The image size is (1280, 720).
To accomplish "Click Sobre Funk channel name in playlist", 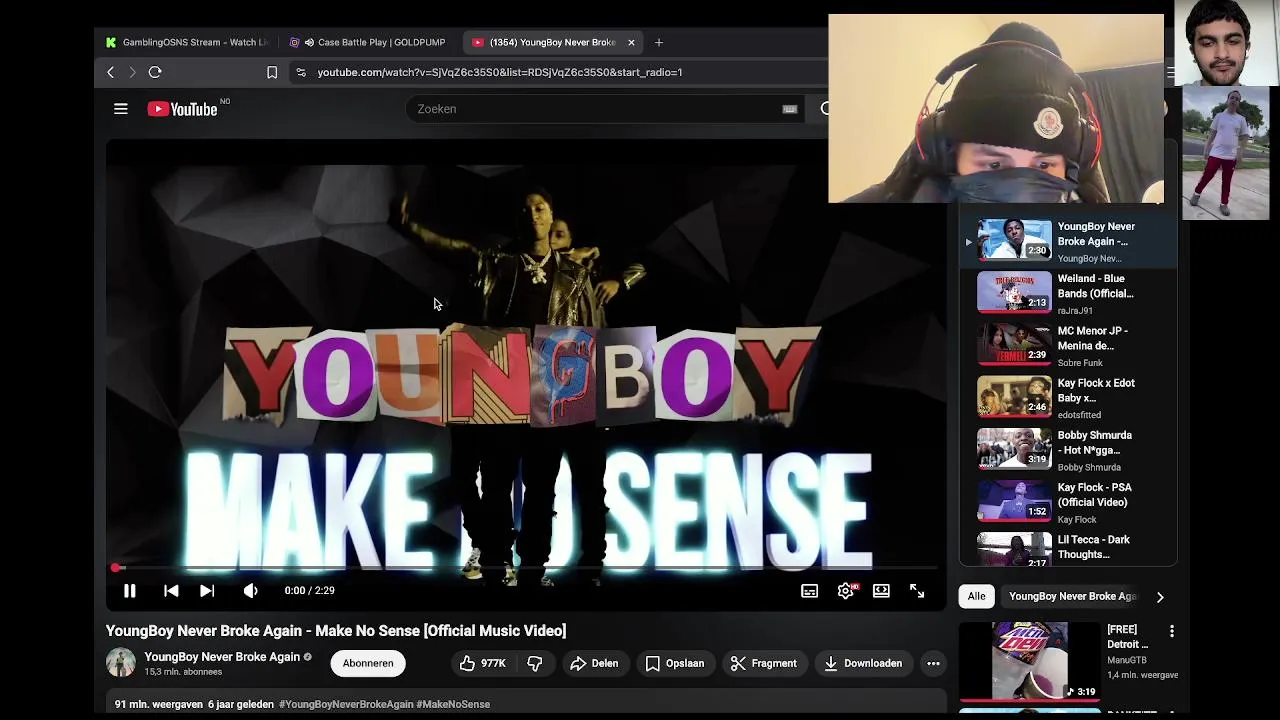I will (x=1080, y=363).
